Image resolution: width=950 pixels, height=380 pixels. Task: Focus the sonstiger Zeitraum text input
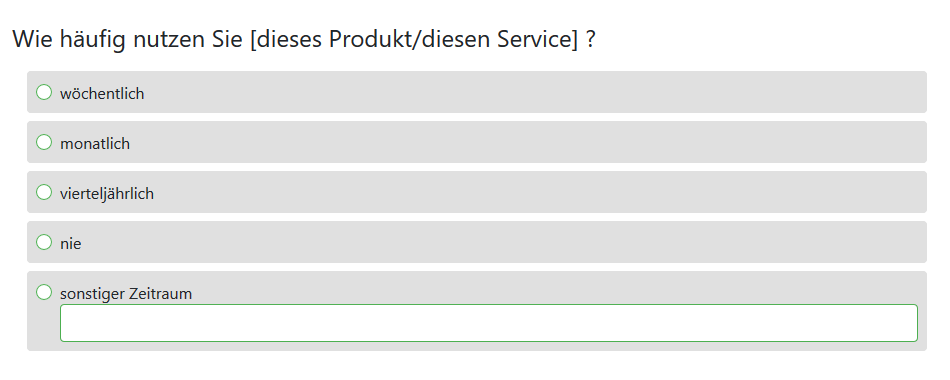point(489,323)
